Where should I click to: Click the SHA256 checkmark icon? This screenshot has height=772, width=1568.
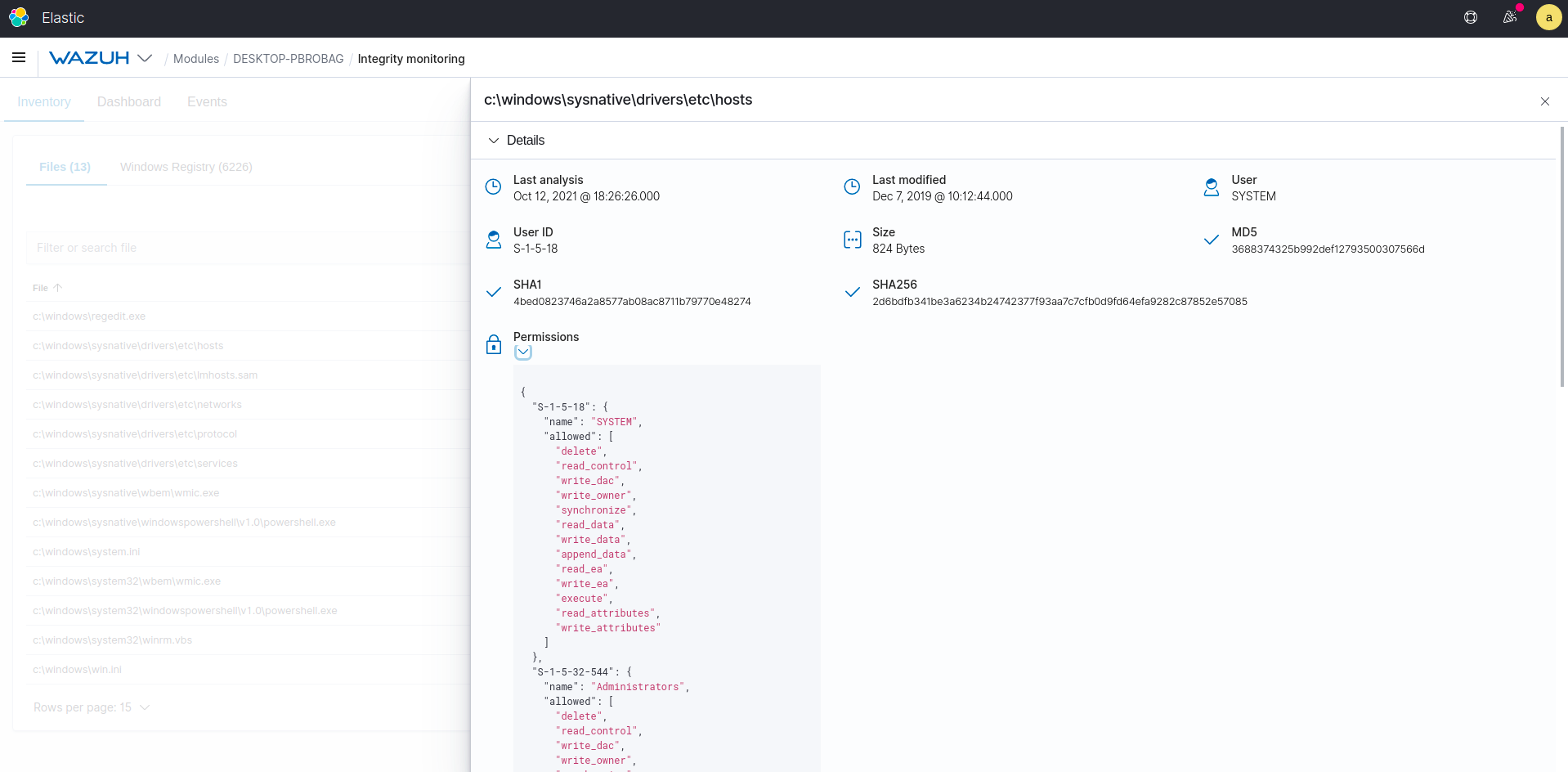(852, 292)
